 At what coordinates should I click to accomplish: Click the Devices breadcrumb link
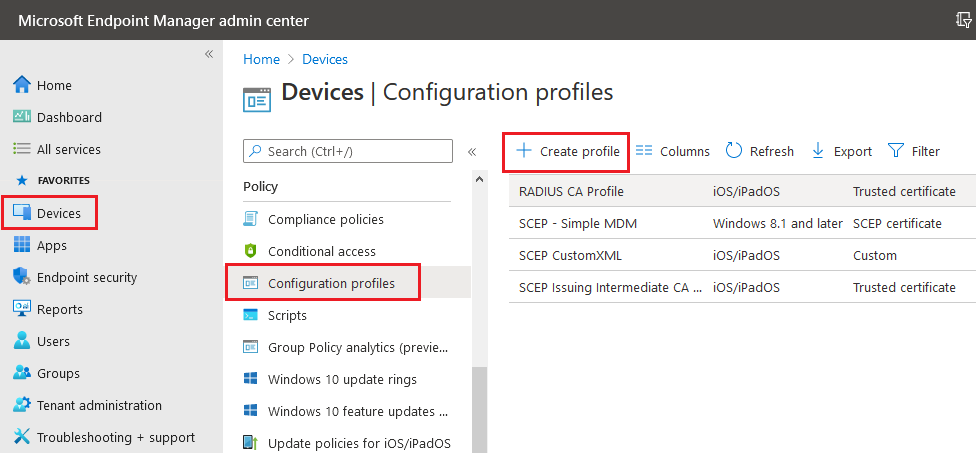(x=325, y=60)
